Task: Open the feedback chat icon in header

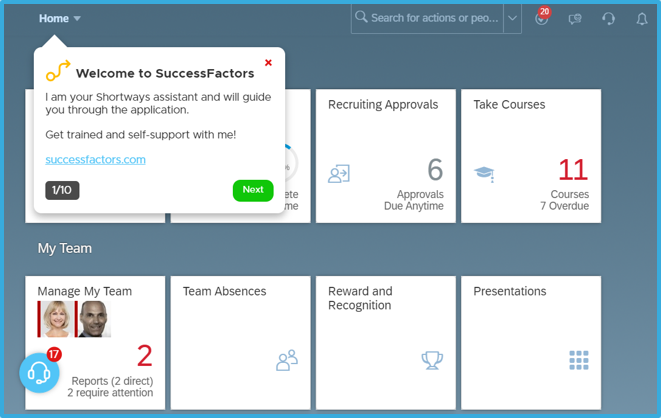Action: (x=575, y=18)
